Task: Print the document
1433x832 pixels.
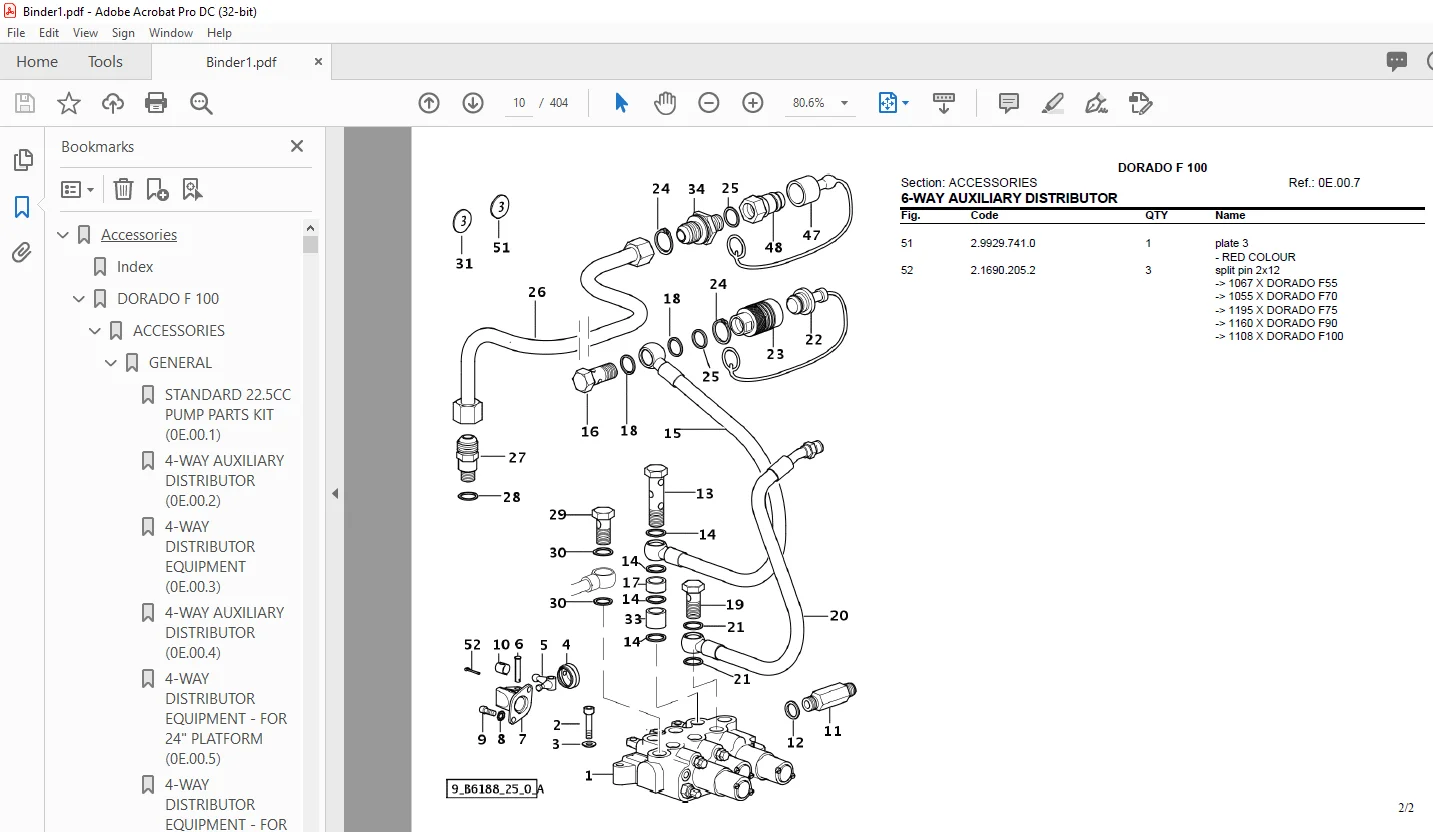Action: click(x=156, y=103)
